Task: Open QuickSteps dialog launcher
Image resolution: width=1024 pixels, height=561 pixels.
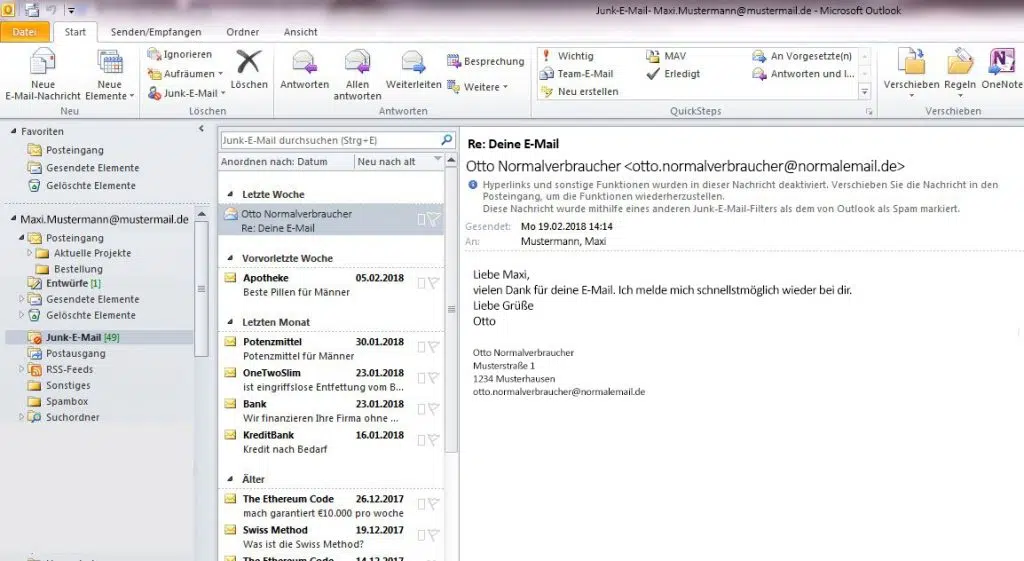Action: 869,112
